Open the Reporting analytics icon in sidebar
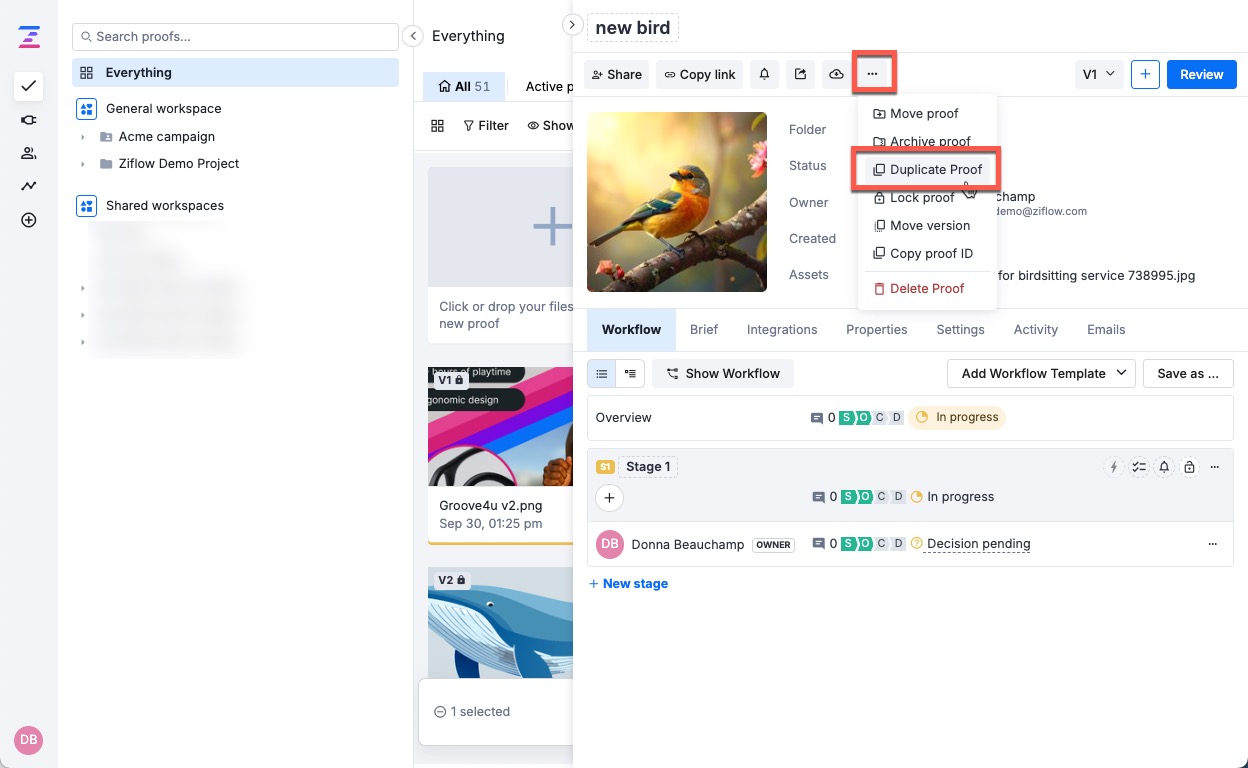This screenshot has height=768, width=1248. coord(28,185)
